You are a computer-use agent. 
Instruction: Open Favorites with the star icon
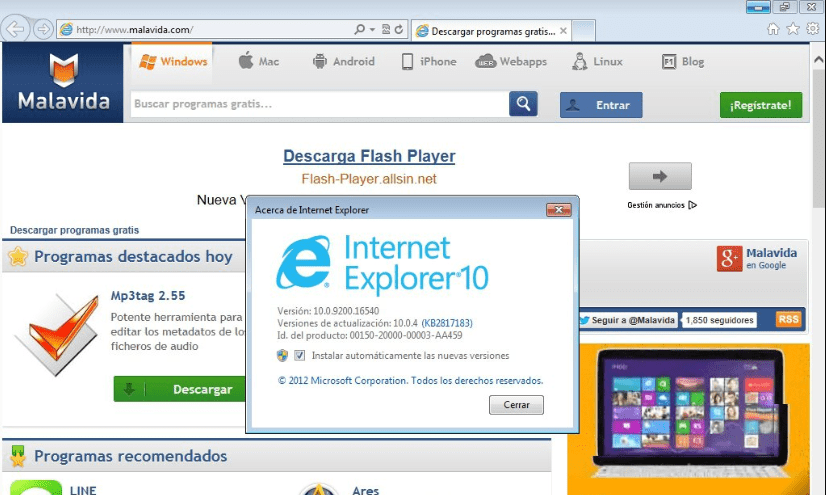pos(793,29)
